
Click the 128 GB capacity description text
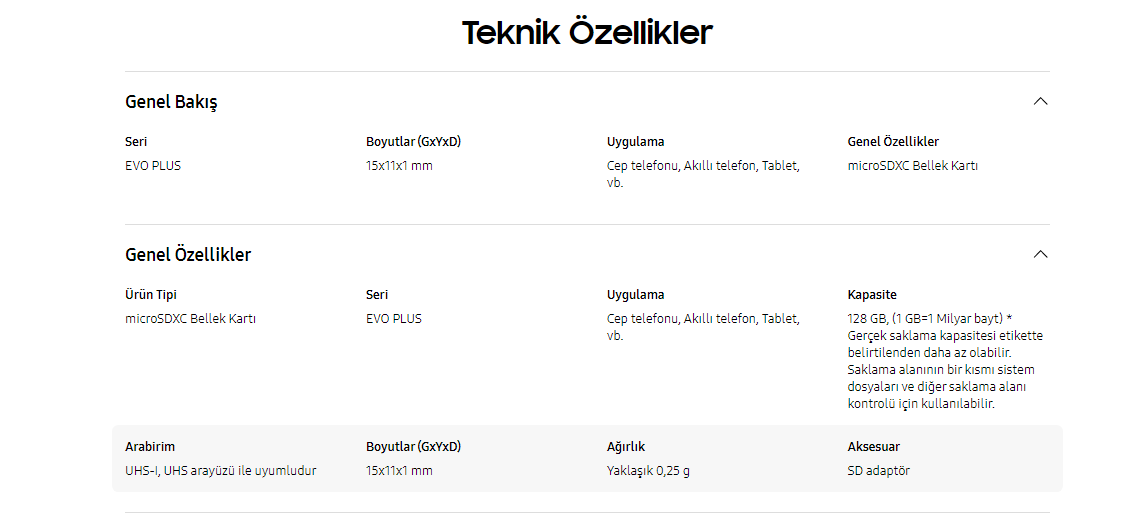(944, 361)
